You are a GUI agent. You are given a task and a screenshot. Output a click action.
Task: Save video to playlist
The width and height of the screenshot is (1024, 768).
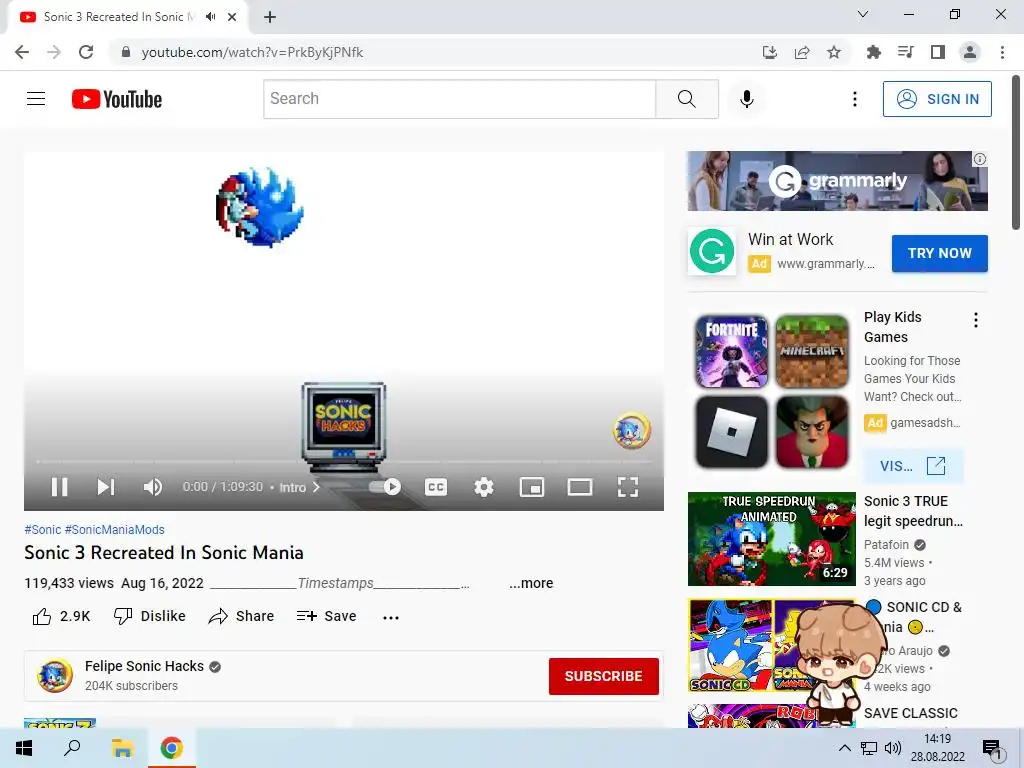326,616
